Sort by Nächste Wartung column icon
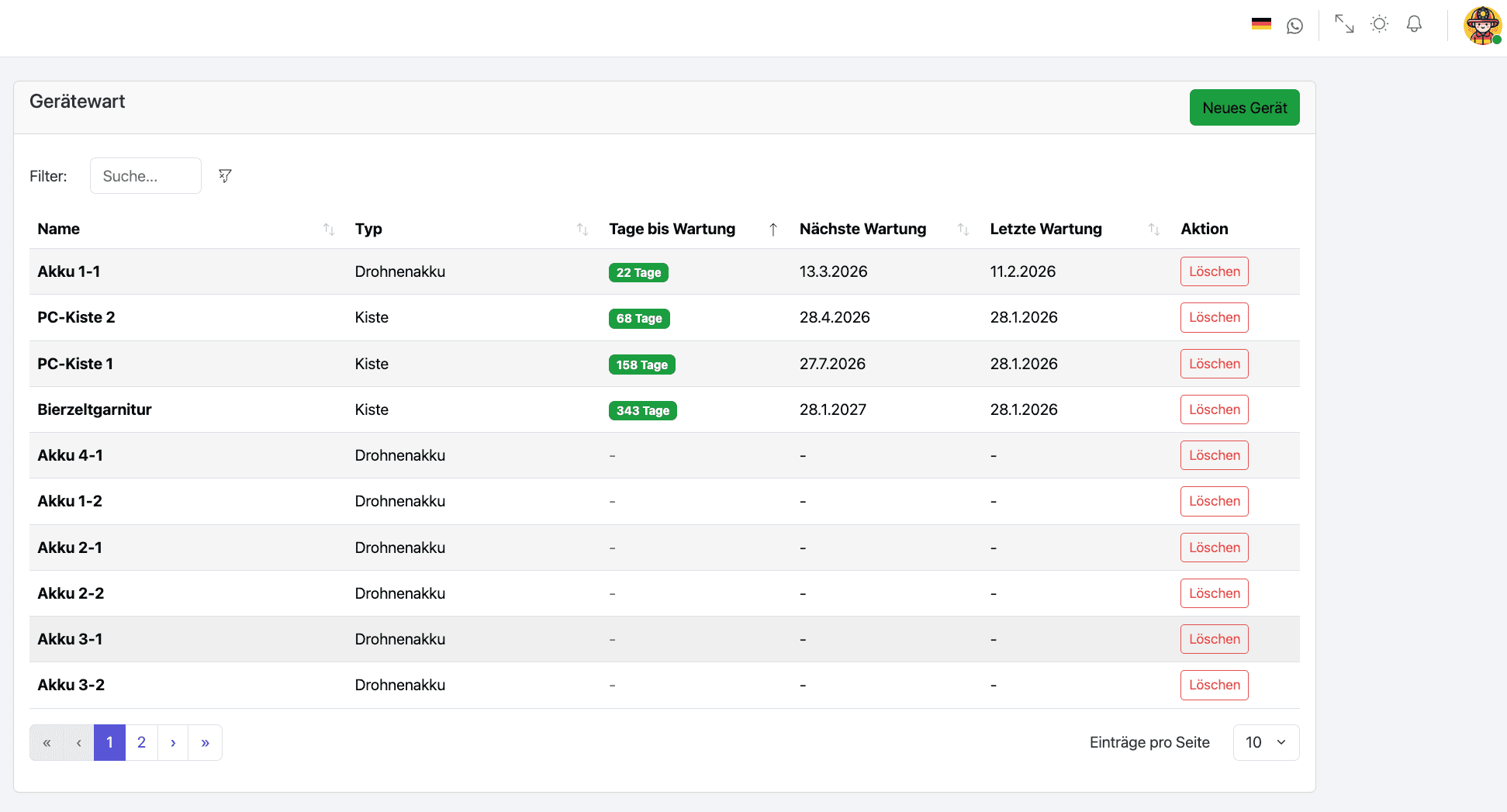The width and height of the screenshot is (1507, 812). [963, 230]
